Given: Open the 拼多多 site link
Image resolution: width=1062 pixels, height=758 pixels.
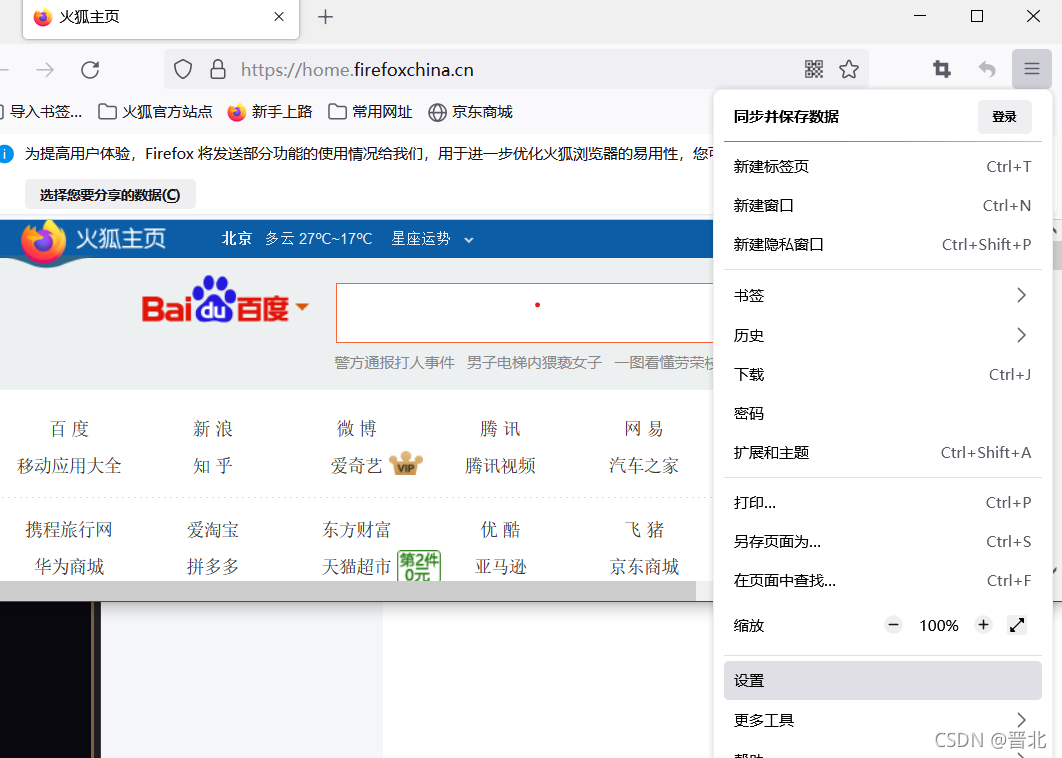Looking at the screenshot, I should point(213,566).
